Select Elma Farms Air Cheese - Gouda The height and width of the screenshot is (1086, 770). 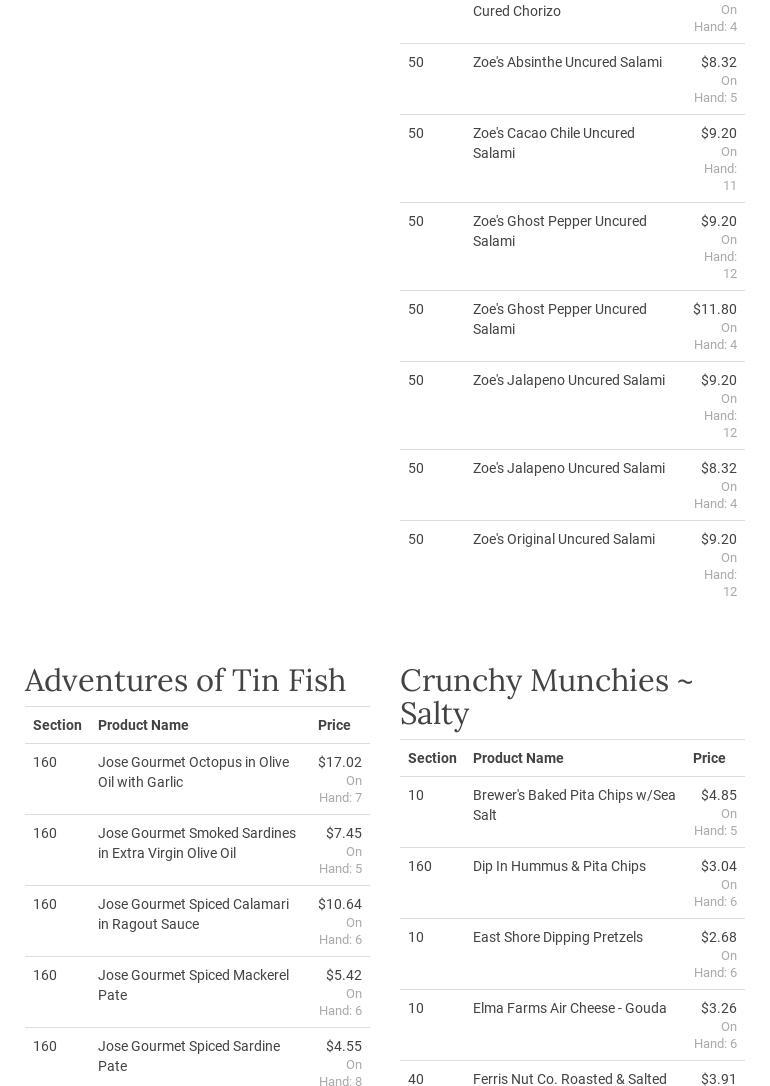click(x=569, y=1008)
